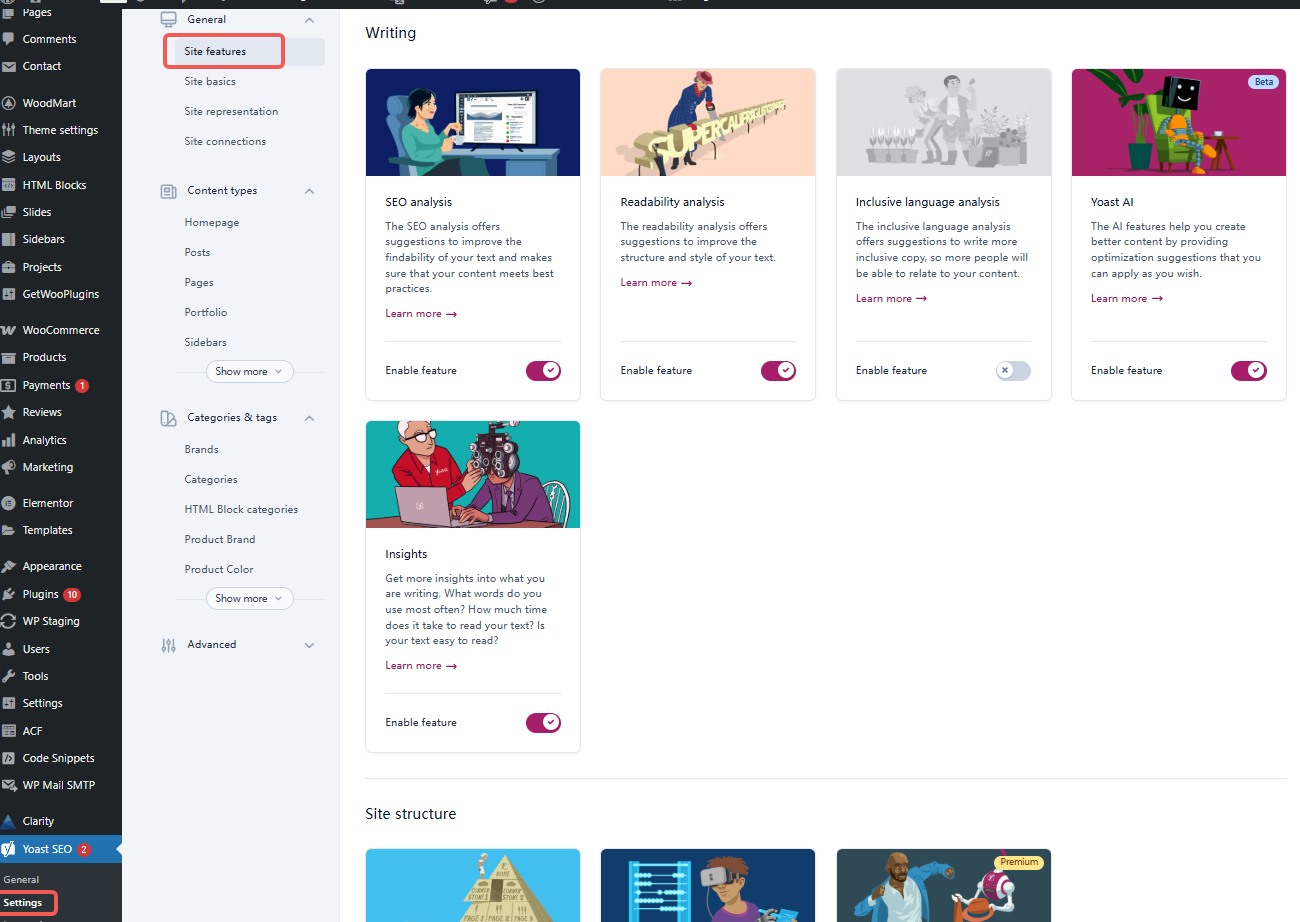Click the Insights card illustration
This screenshot has width=1300, height=922.
pyautogui.click(x=472, y=474)
